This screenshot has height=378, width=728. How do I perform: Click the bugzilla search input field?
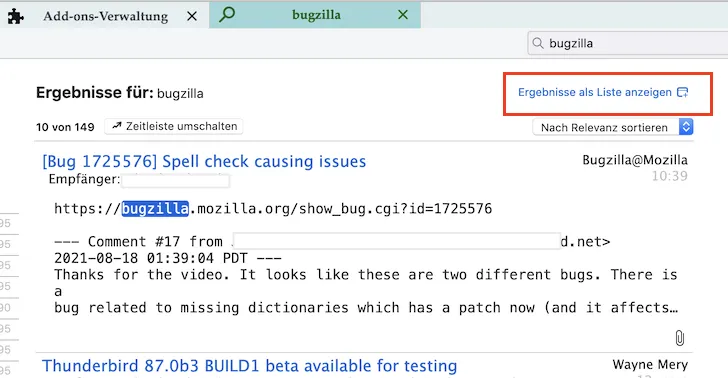point(628,43)
